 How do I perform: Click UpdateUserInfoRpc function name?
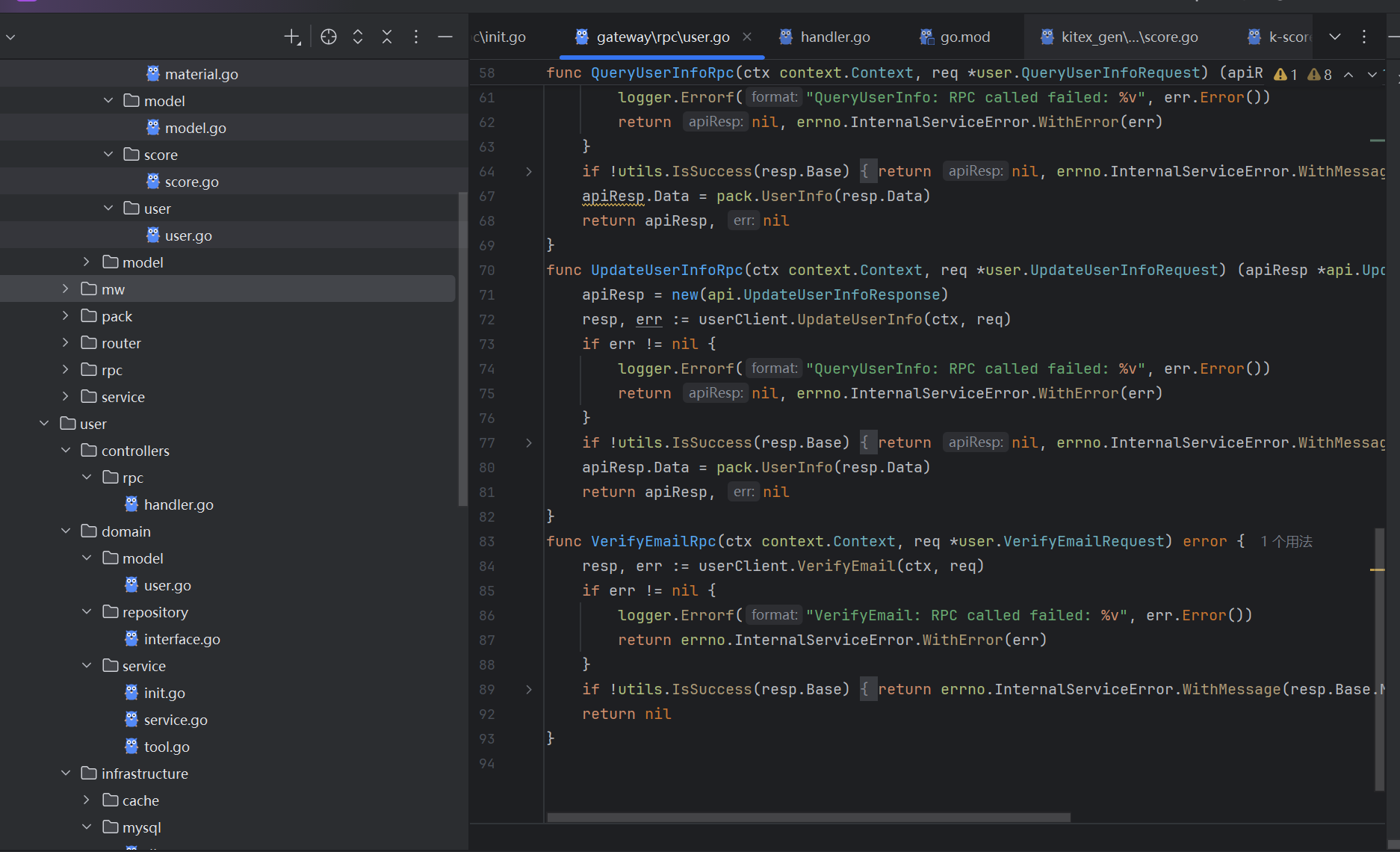coord(666,270)
